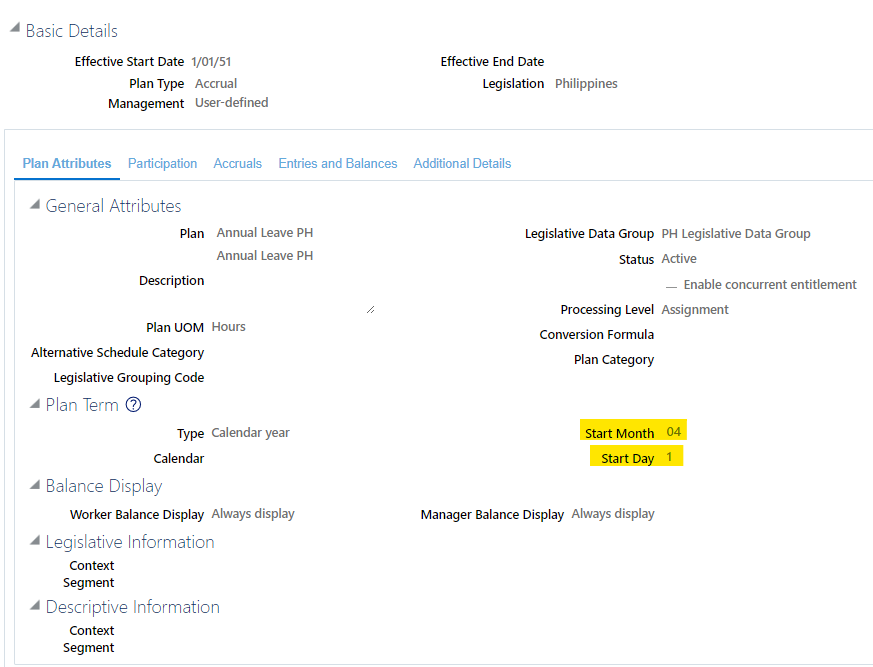Click the Conversion Formula label
This screenshot has height=667, width=873.
[x=596, y=335]
